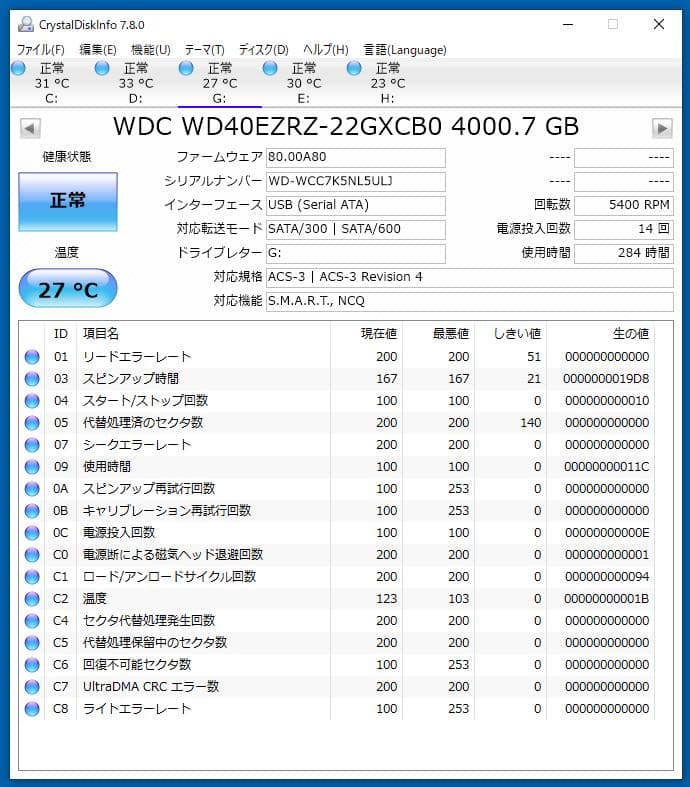Click the 回転数 value 5400 RPM
The width and height of the screenshot is (690, 787).
click(x=623, y=205)
